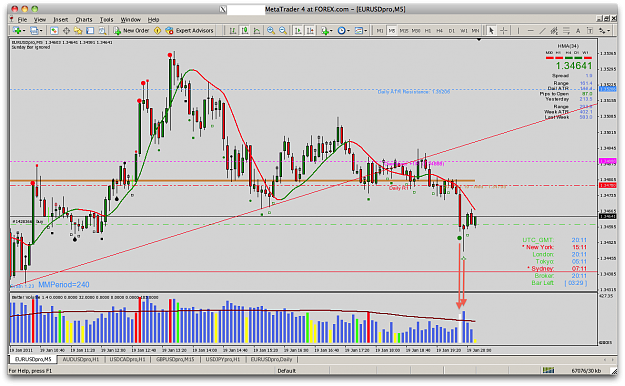
Task: Open the File menu
Action: click(22, 20)
